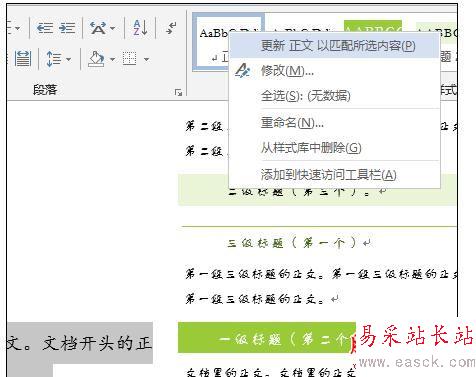Click the green heading style thumbnail
The height and width of the screenshot is (377, 476).
(x=373, y=26)
